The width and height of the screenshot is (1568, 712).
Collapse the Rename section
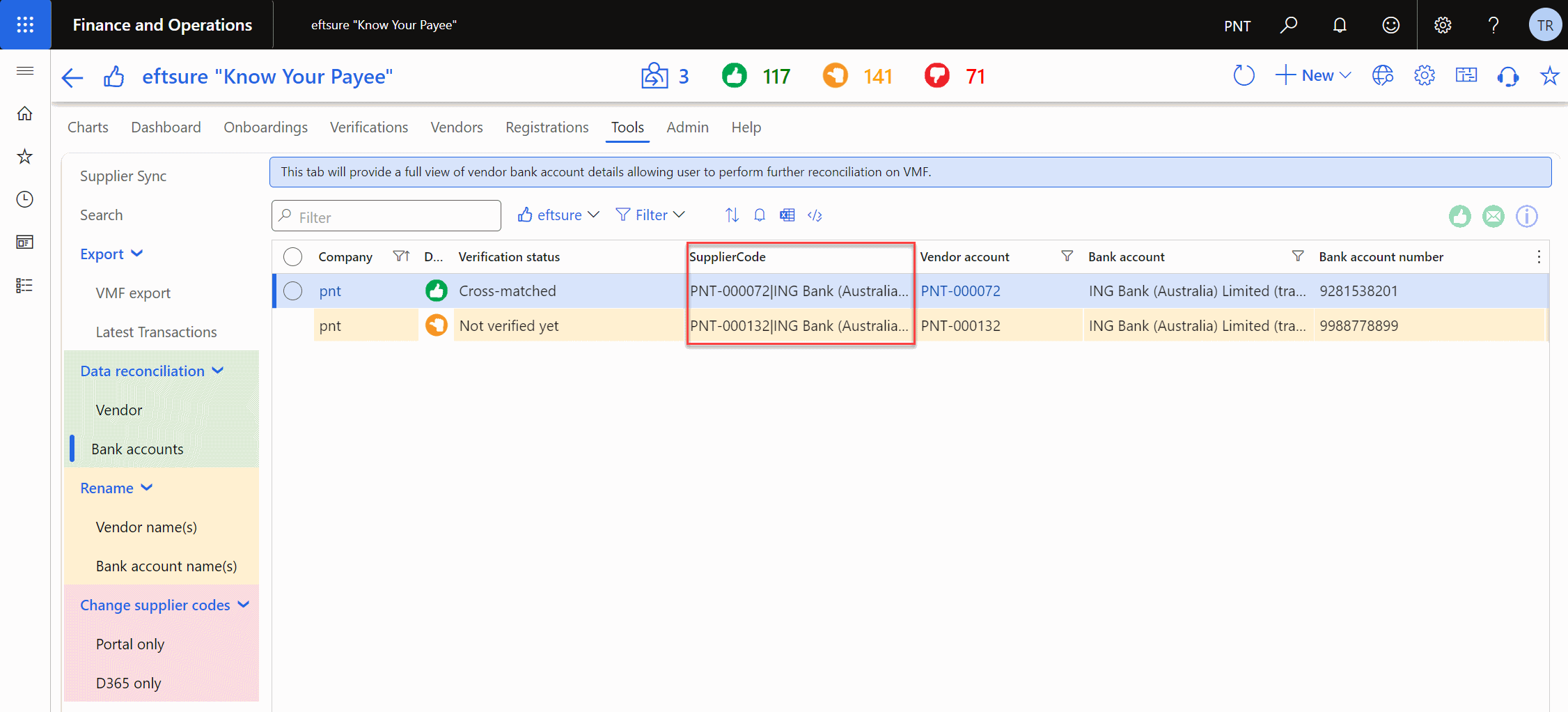click(x=116, y=488)
